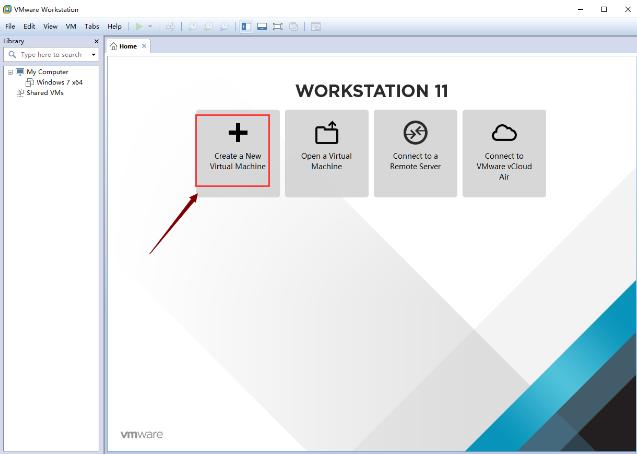Open the VM menu
This screenshot has height=454, width=637.
(x=71, y=26)
